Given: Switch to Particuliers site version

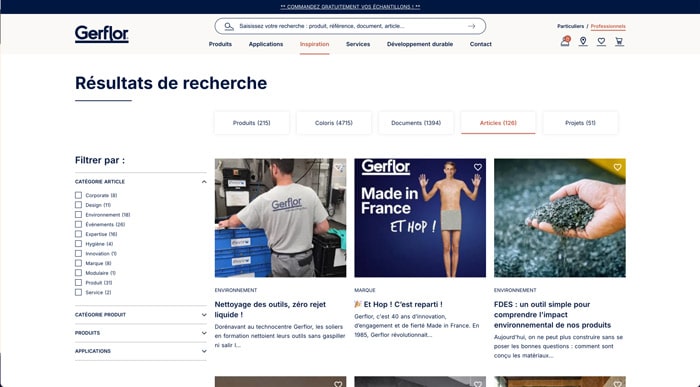Looking at the screenshot, I should point(570,26).
